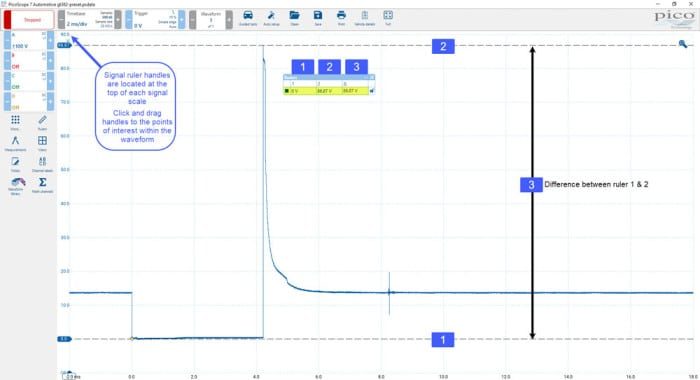This screenshot has height=380, width=700.
Task: Open the Measurements tool
Action: [x=15, y=143]
